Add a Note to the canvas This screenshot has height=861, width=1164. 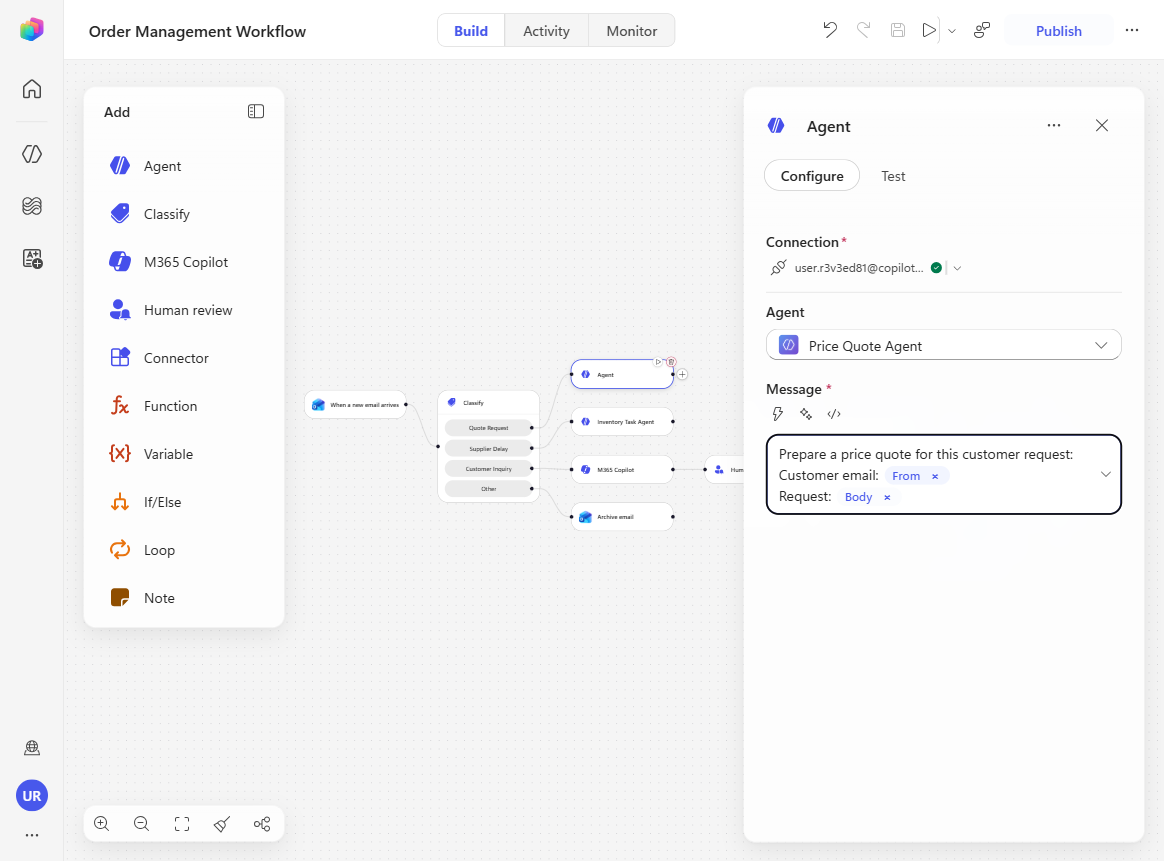pos(184,598)
